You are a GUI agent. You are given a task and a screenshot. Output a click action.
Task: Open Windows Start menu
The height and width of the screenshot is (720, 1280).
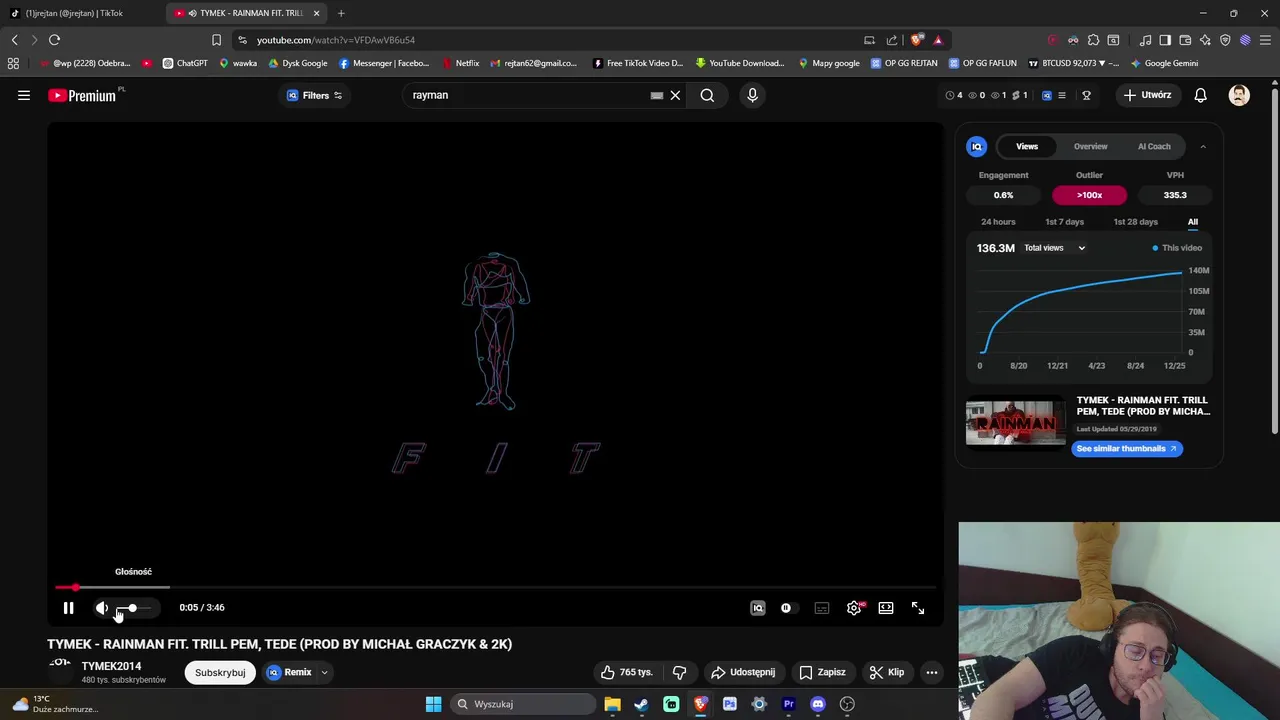point(433,704)
